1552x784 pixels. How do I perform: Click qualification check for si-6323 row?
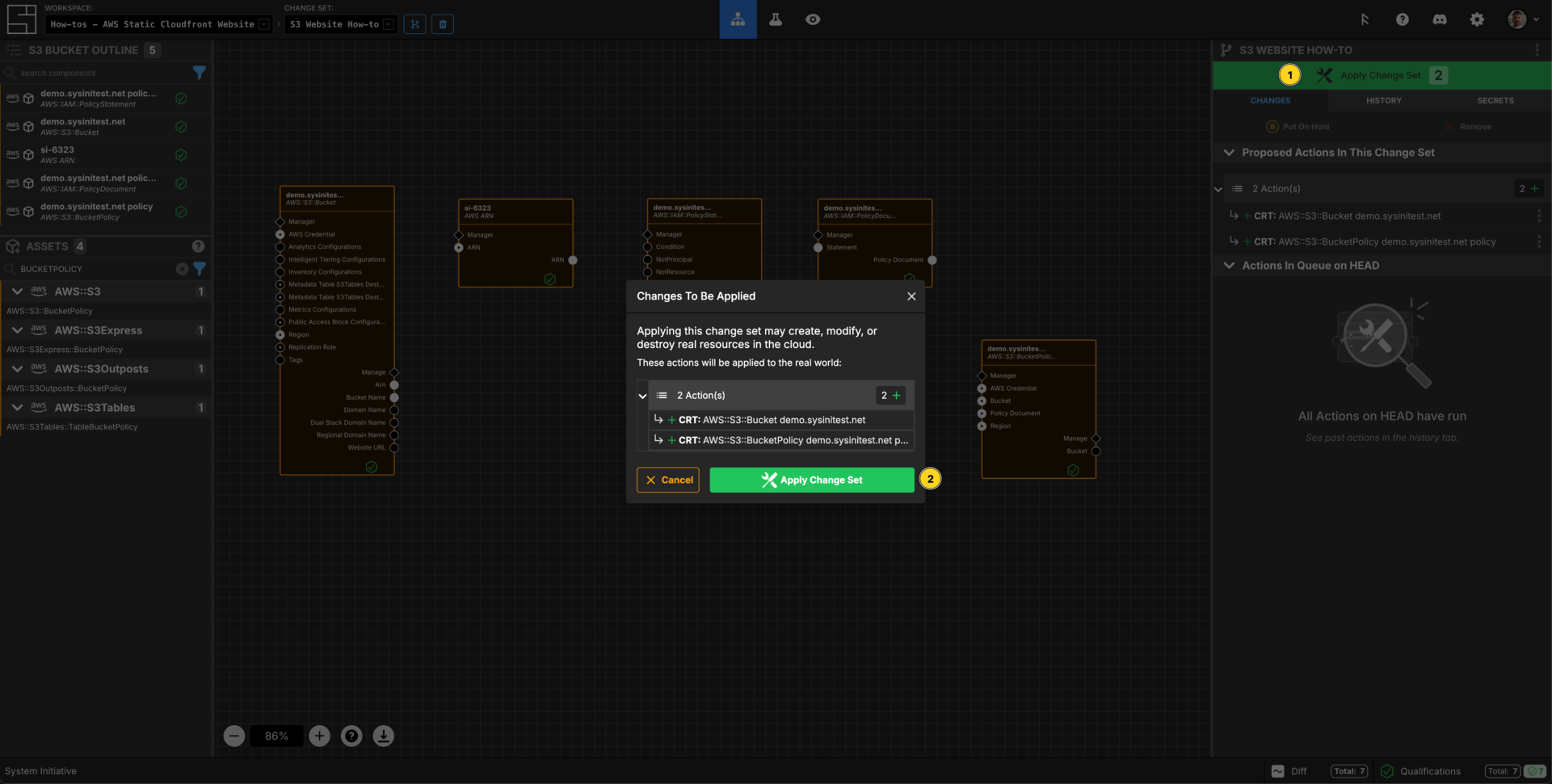tap(181, 155)
